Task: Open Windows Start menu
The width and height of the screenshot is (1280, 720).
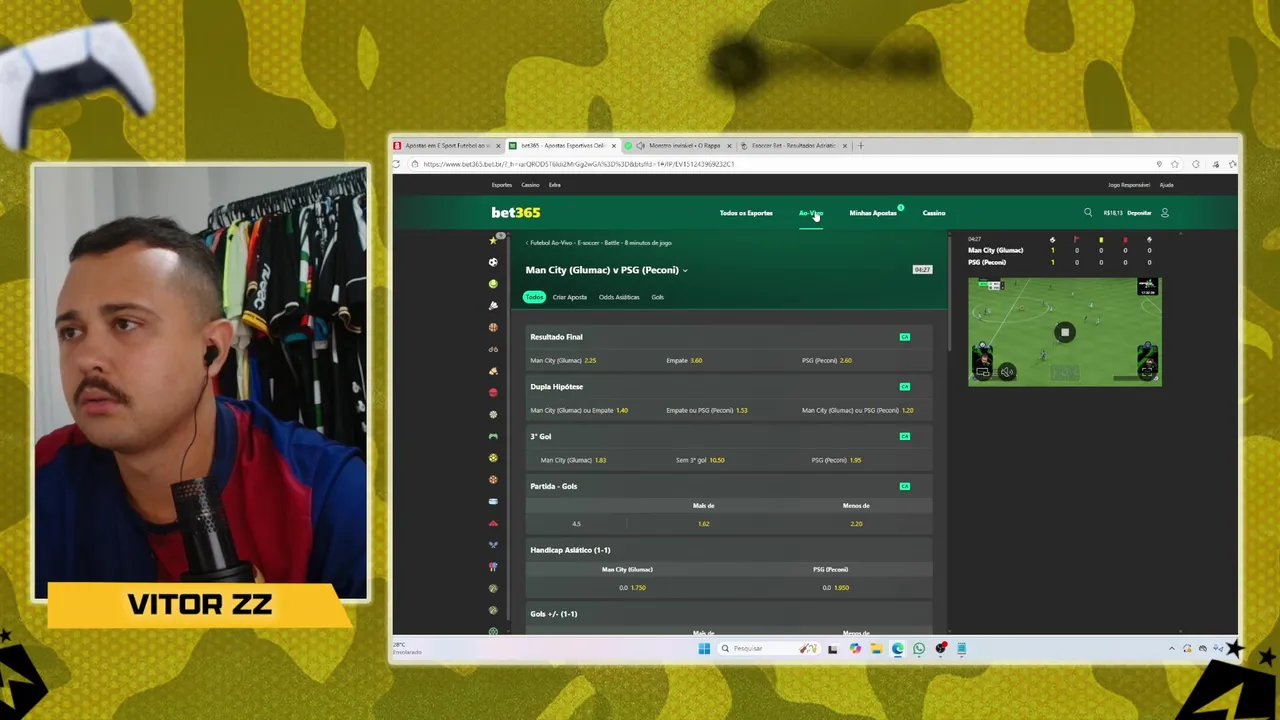Action: click(x=704, y=648)
